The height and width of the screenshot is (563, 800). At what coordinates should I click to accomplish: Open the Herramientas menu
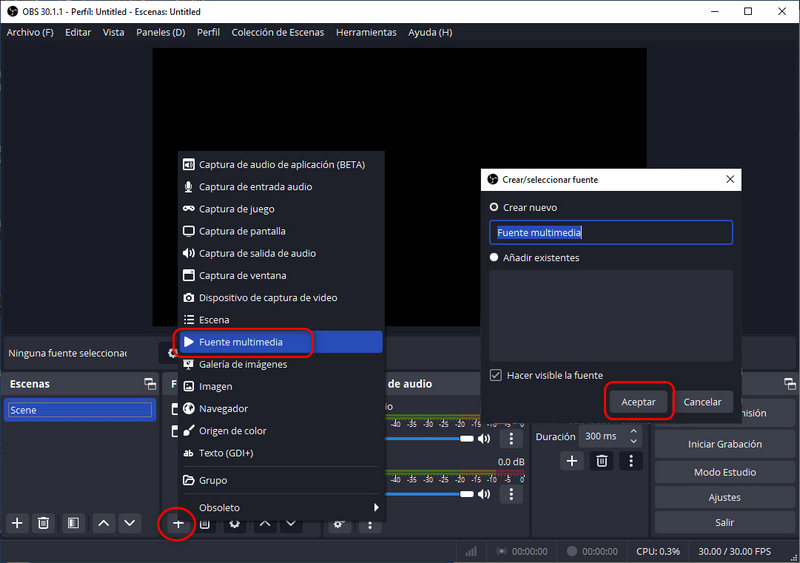[x=366, y=32]
